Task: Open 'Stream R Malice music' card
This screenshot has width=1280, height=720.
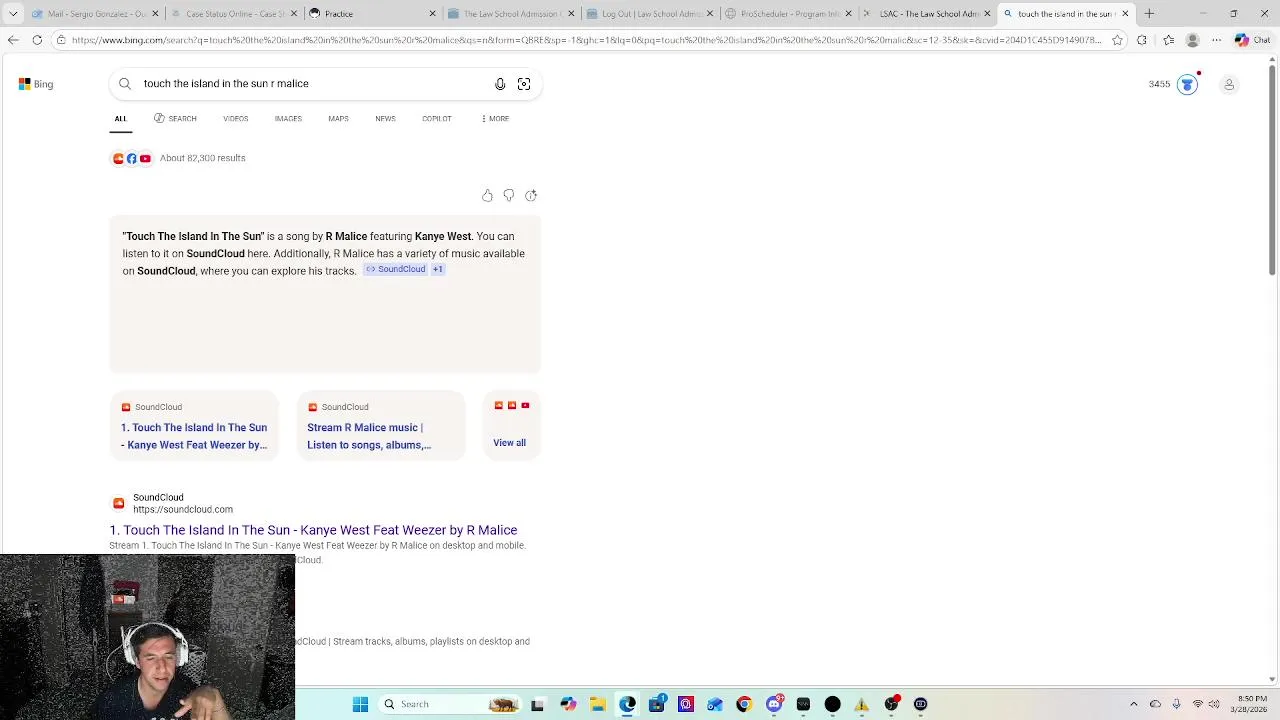Action: tap(381, 426)
